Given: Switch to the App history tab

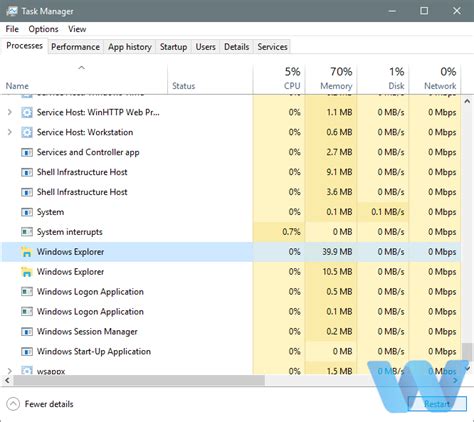Looking at the screenshot, I should (130, 47).
